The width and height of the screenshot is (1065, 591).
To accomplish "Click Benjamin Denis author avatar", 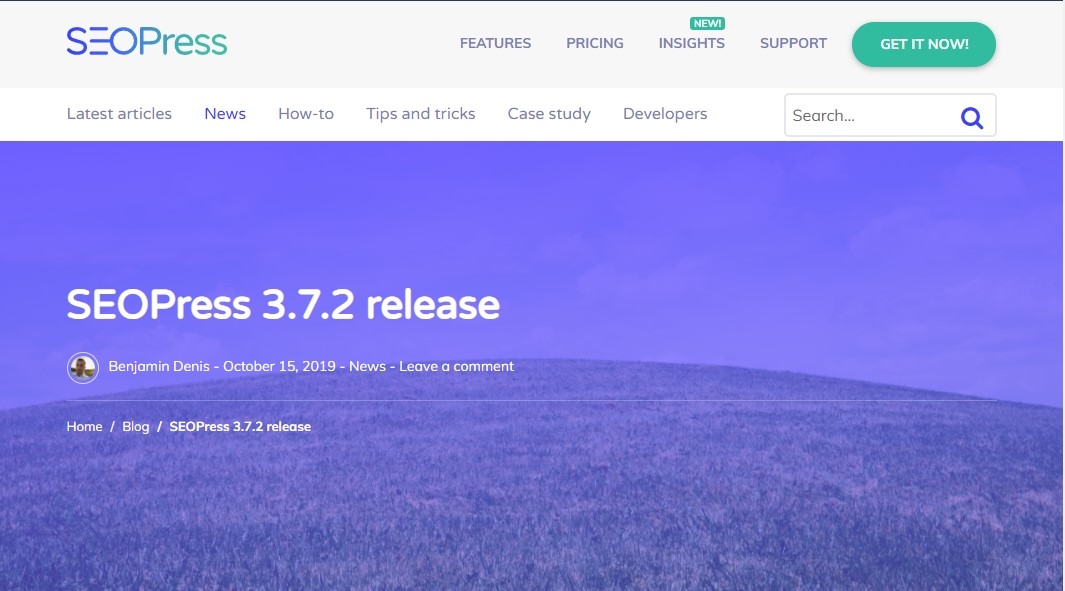I will pyautogui.click(x=83, y=368).
